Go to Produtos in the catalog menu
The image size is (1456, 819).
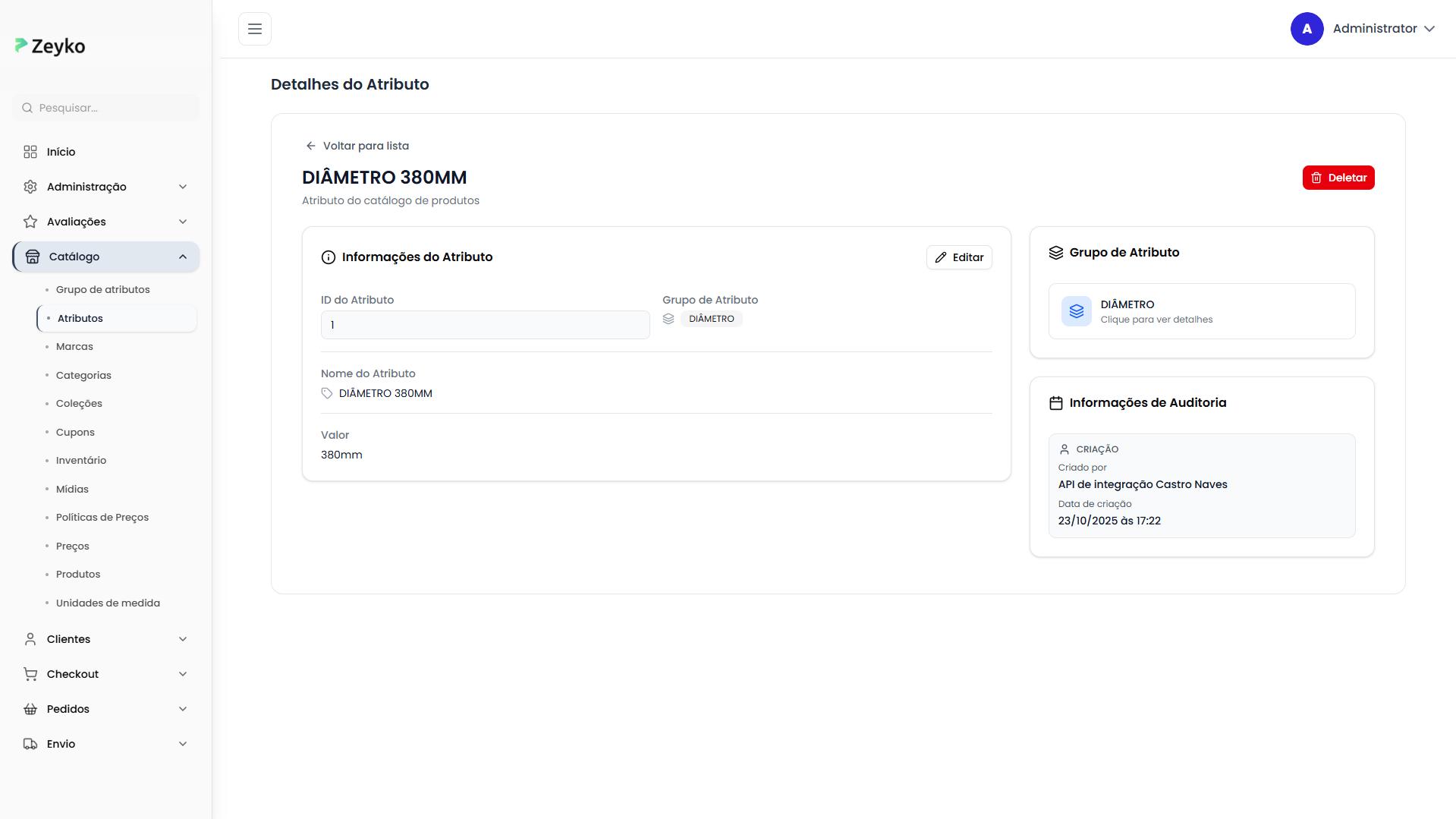tap(78, 574)
